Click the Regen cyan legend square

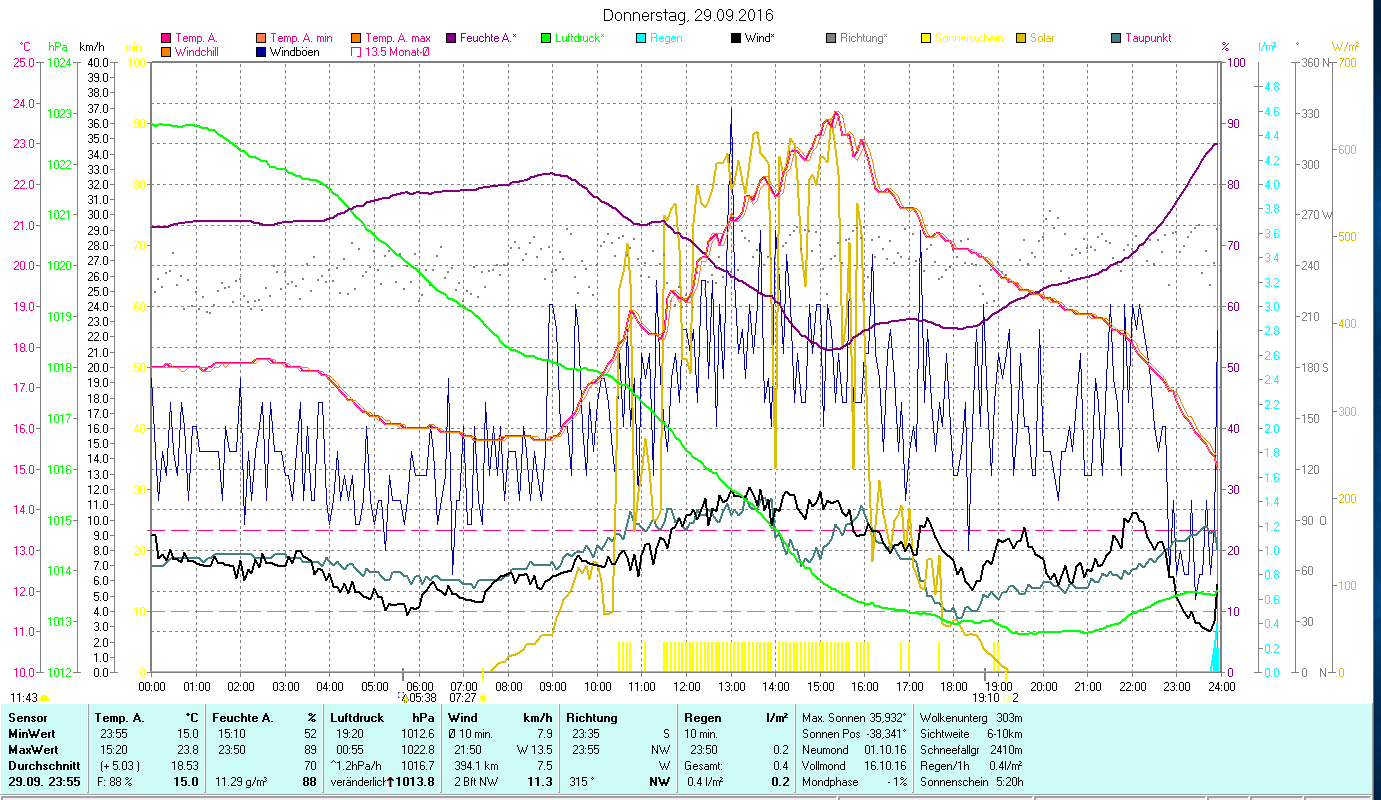pyautogui.click(x=642, y=38)
